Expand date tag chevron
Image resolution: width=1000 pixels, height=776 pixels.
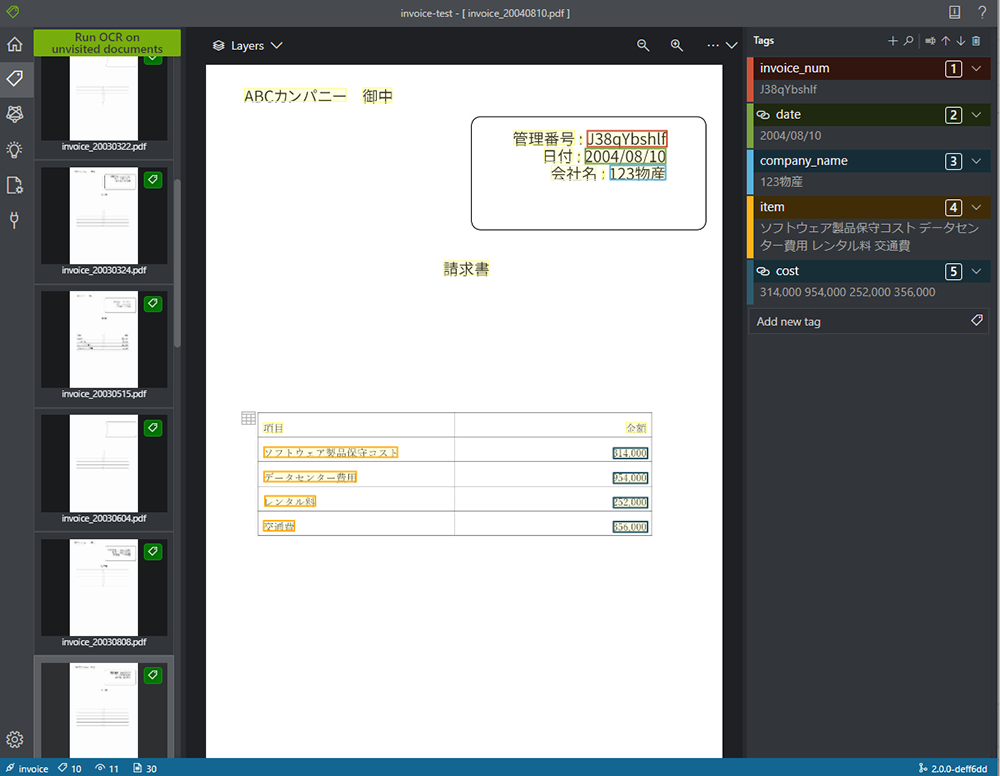point(976,115)
